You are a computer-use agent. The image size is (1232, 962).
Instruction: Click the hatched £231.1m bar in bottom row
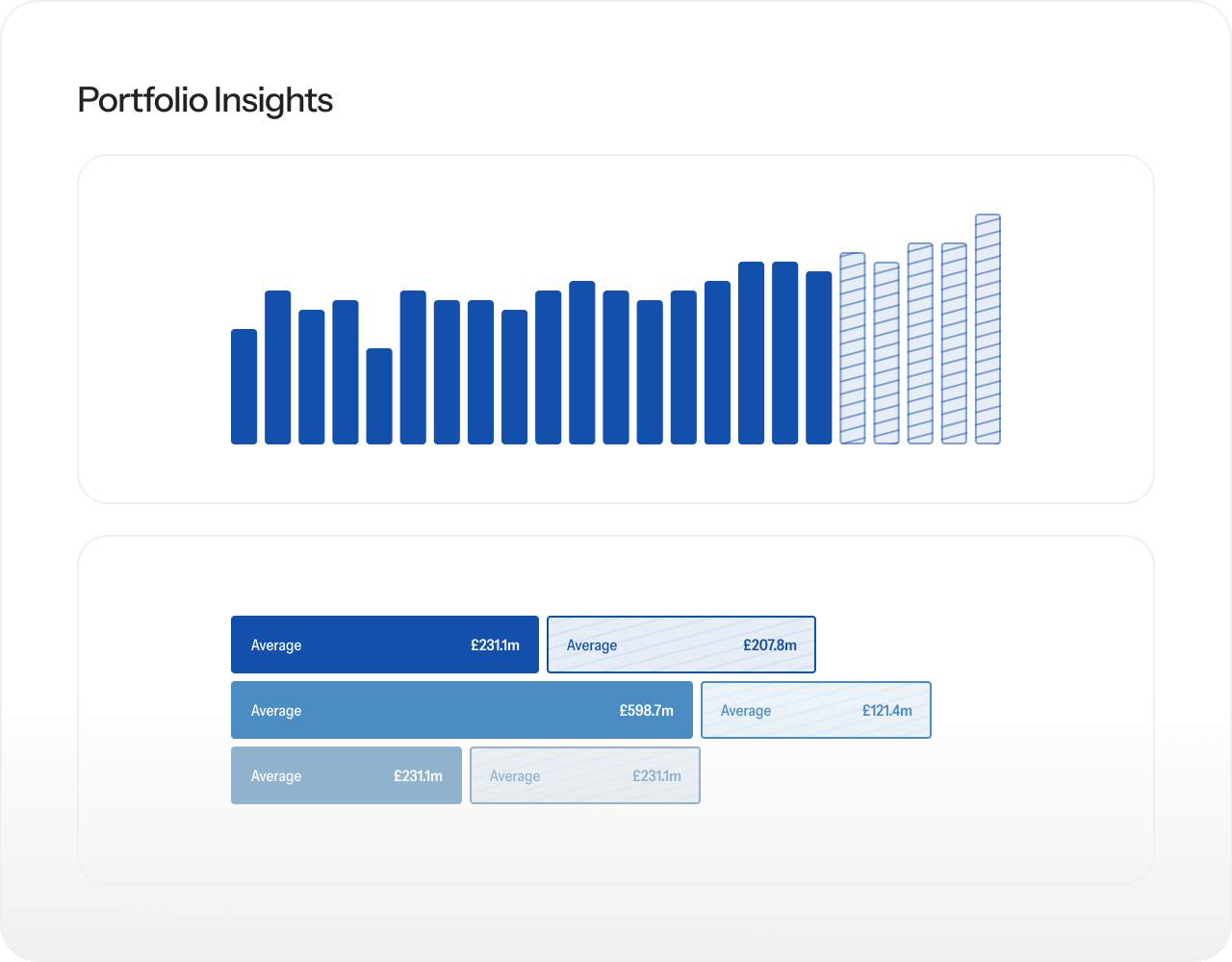click(x=584, y=775)
